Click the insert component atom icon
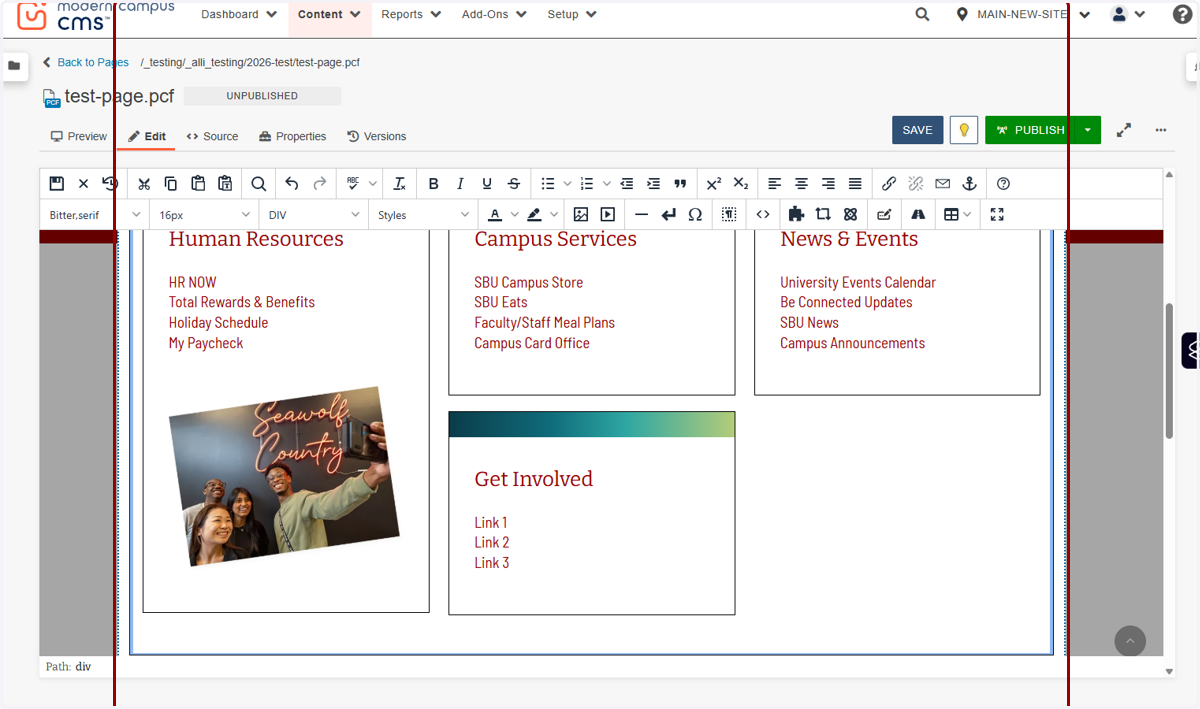Screen dimensions: 1200x709 850,214
